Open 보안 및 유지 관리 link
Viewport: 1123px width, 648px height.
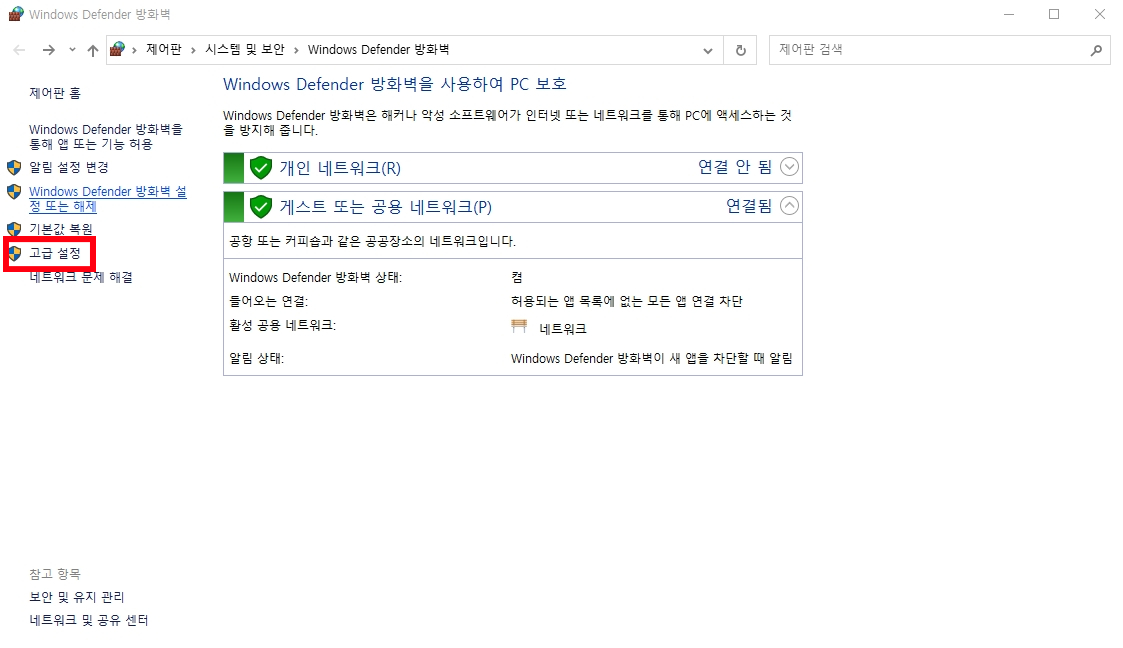click(x=77, y=597)
